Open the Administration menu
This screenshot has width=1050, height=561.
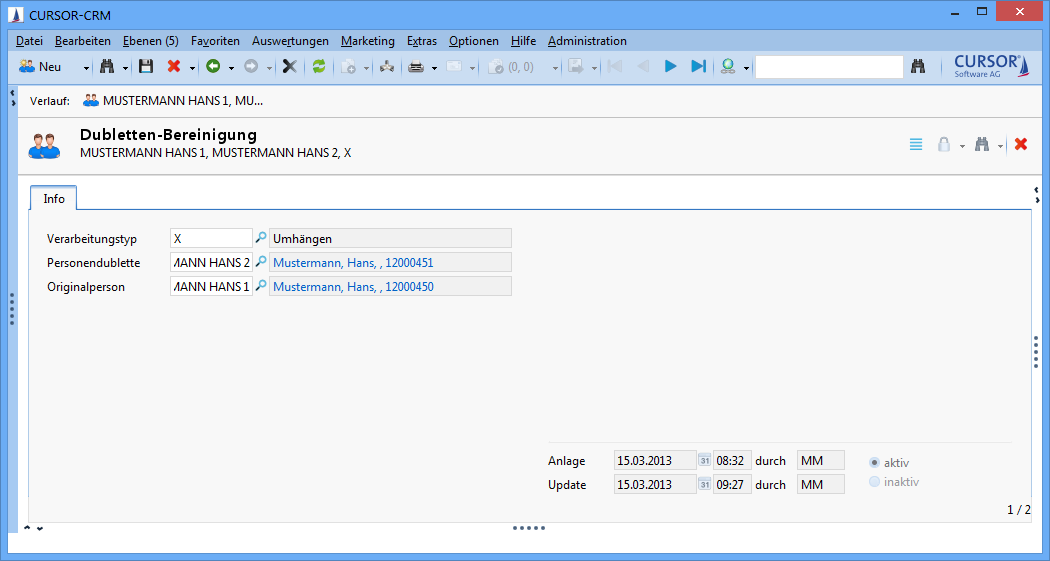[x=587, y=41]
